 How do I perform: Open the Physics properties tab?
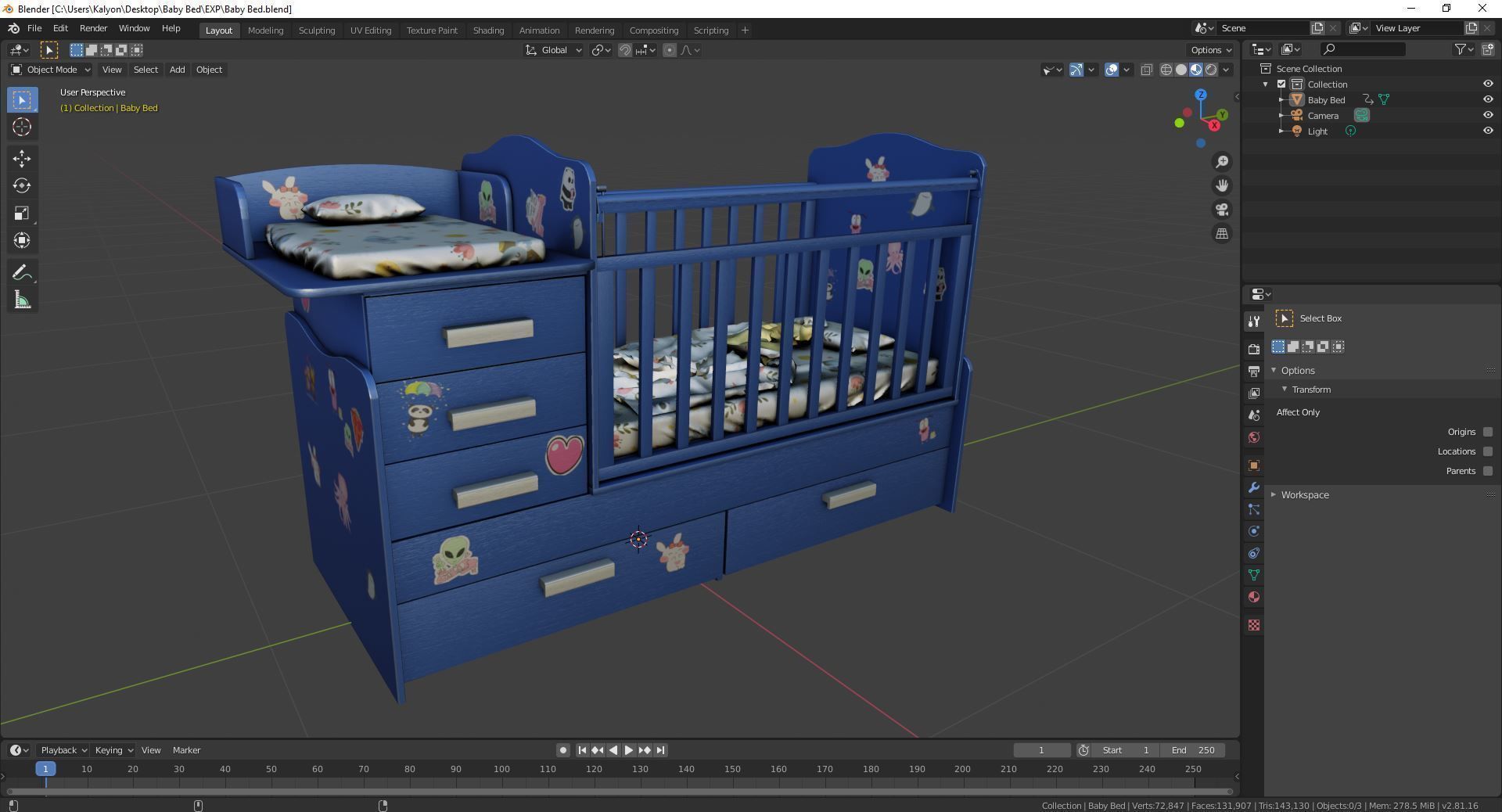click(1254, 531)
